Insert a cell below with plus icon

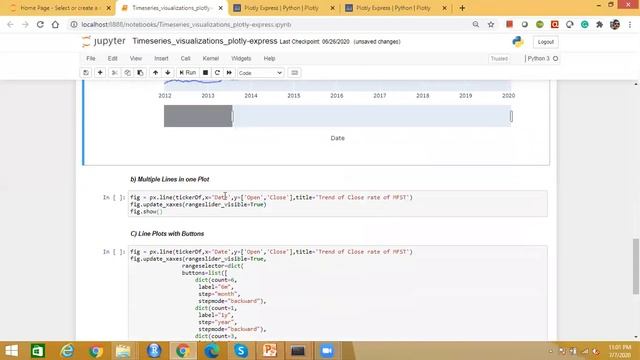click(100, 73)
